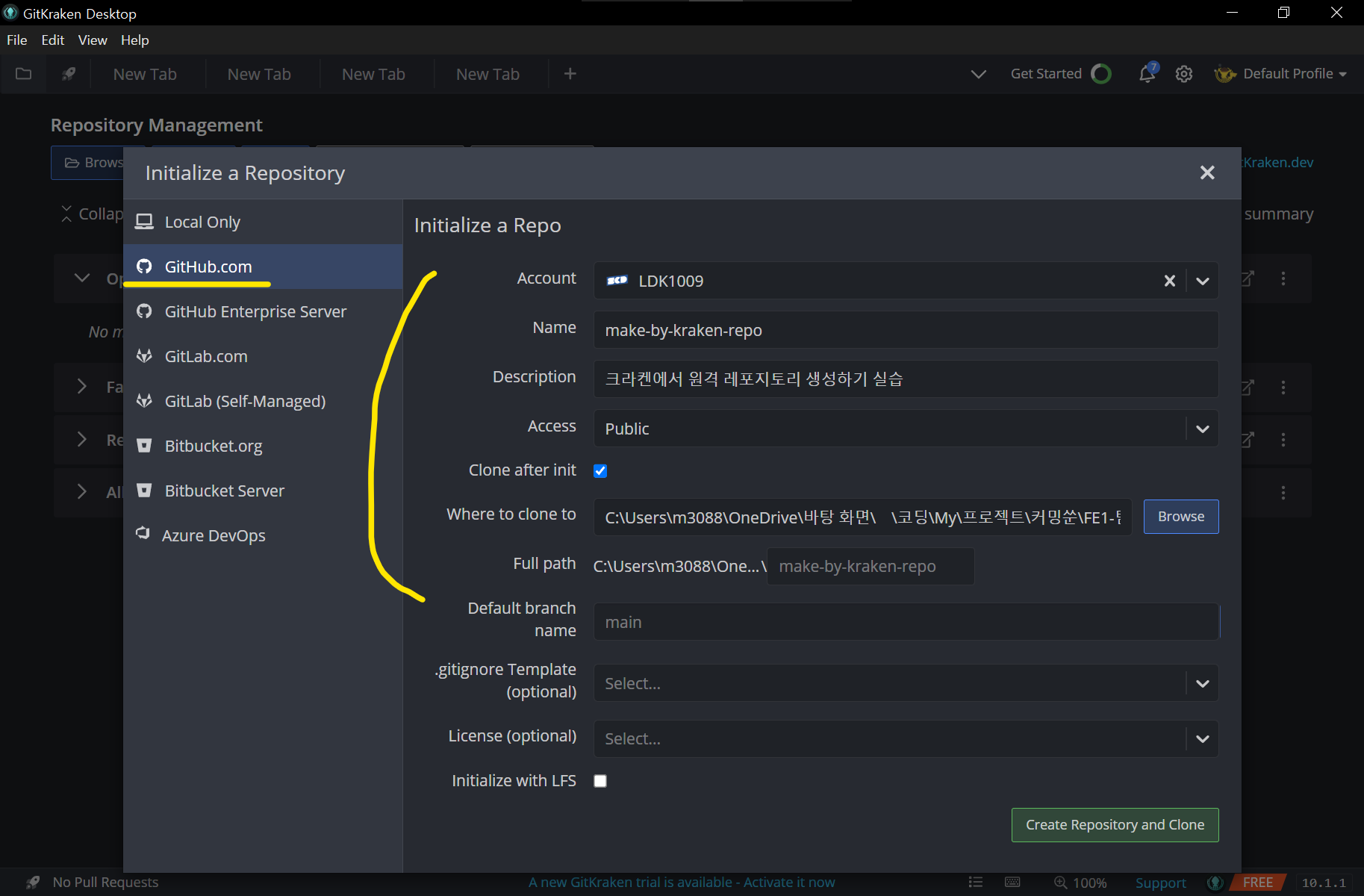The width and height of the screenshot is (1364, 896).
Task: Select GitLab.com integration
Action: point(263,356)
